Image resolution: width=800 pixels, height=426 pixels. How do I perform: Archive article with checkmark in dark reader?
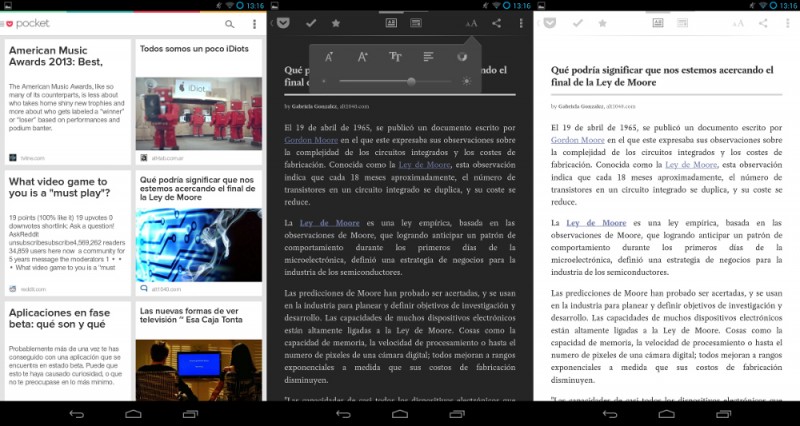click(311, 23)
